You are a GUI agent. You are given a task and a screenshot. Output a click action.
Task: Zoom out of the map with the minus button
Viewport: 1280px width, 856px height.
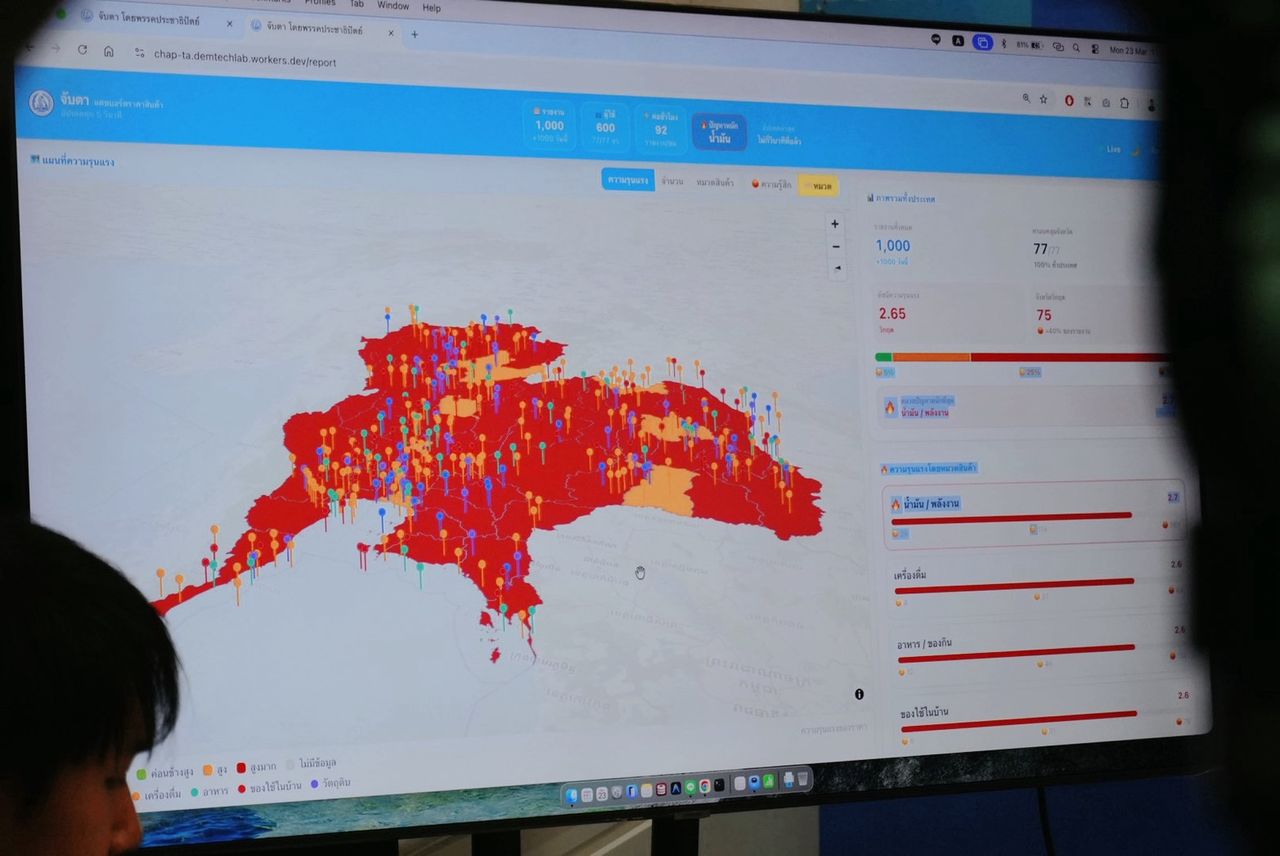pos(836,247)
